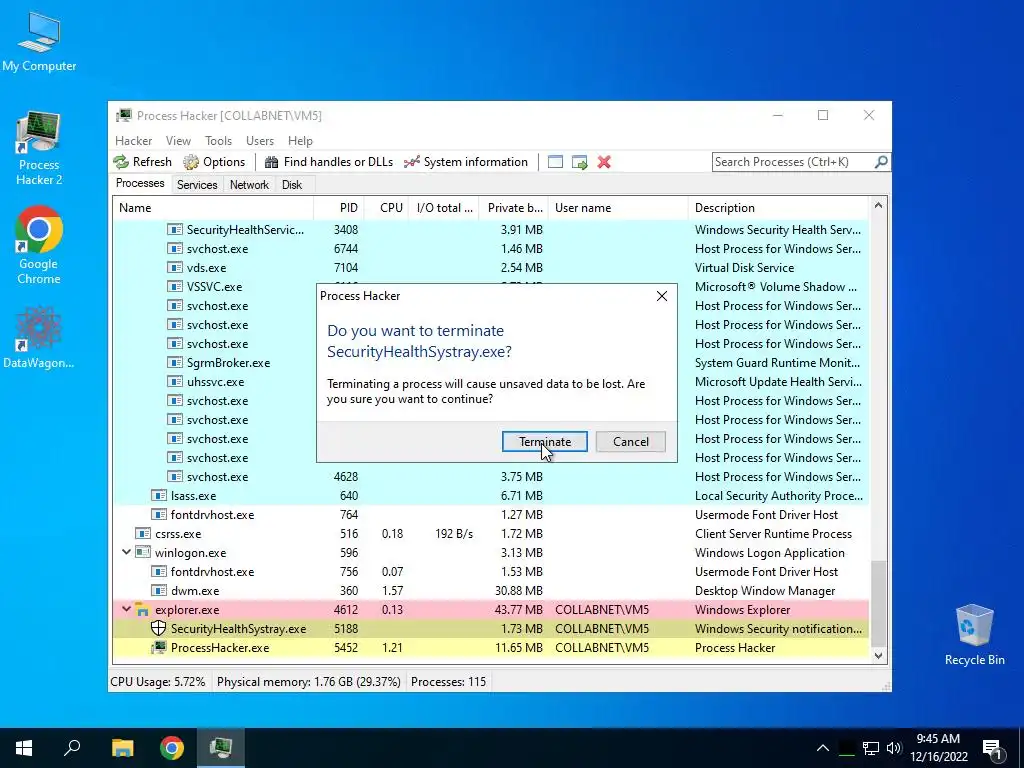The image size is (1024, 768).
Task: Click the lsass.exe process icon
Action: 159,496
